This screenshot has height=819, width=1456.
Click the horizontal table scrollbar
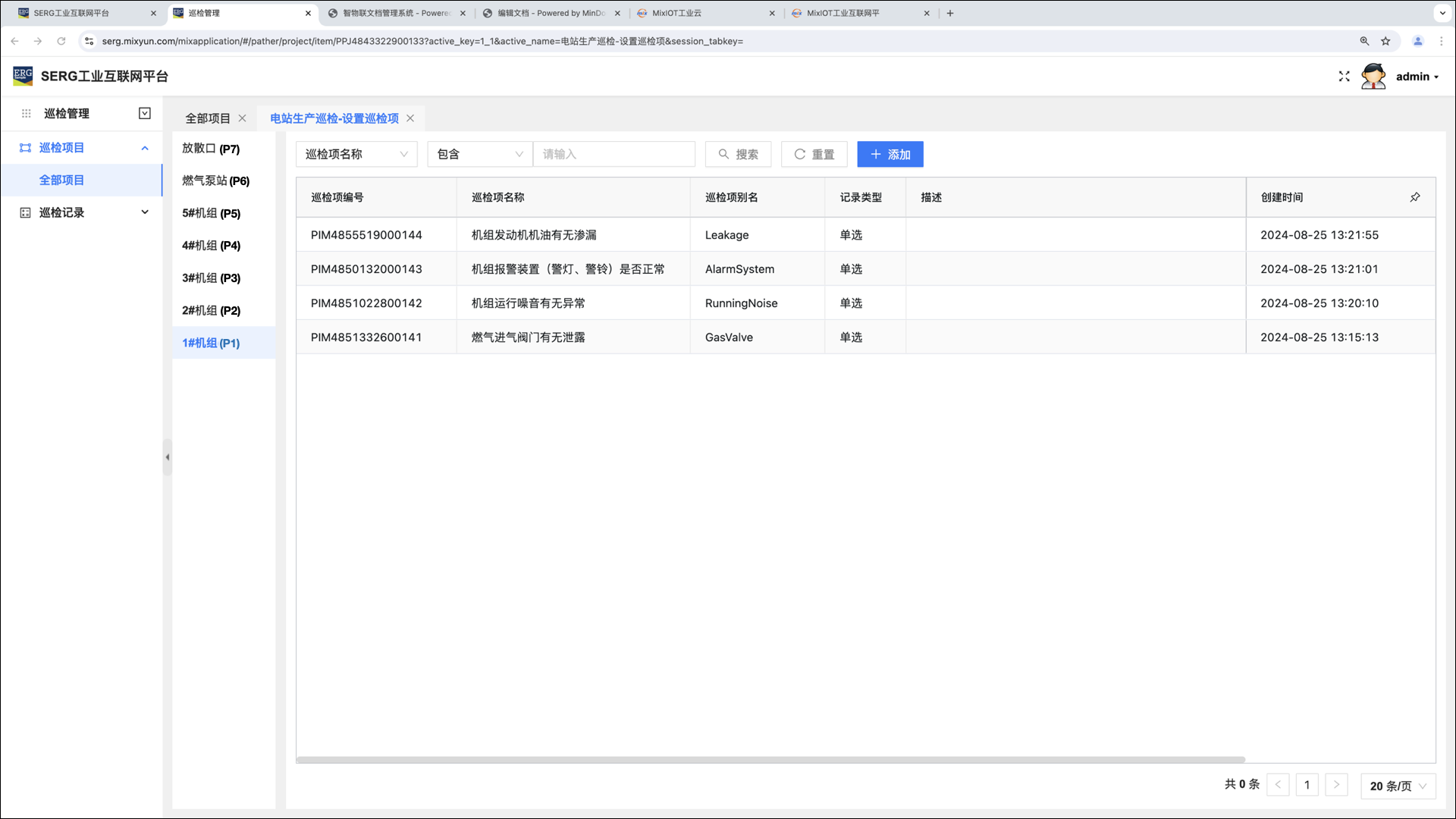click(x=770, y=759)
